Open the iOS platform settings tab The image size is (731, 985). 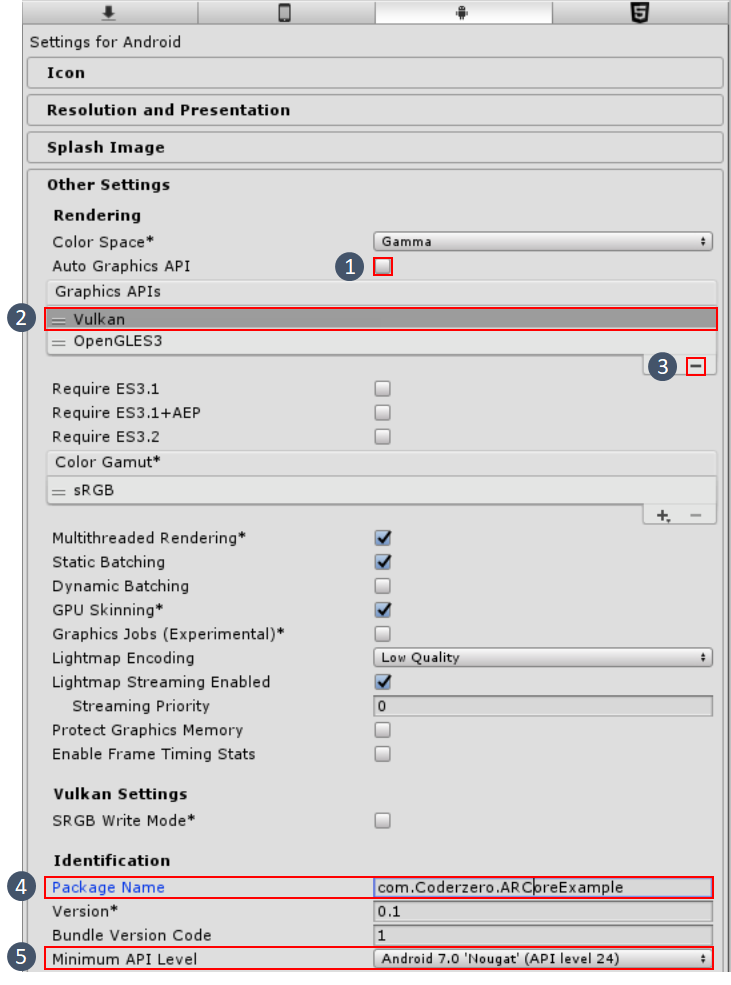tap(287, 12)
